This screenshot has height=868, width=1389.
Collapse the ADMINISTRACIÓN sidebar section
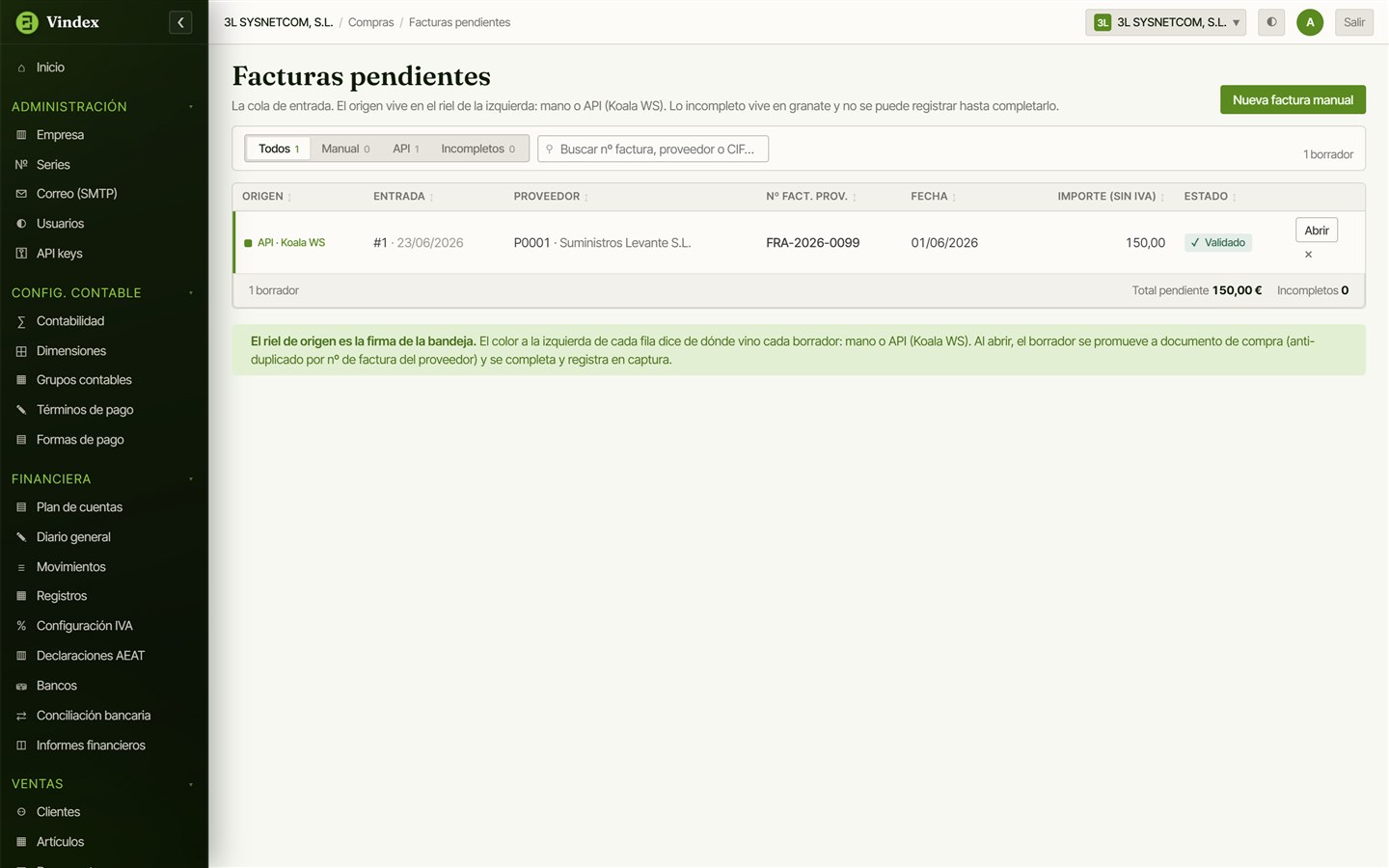point(104,106)
